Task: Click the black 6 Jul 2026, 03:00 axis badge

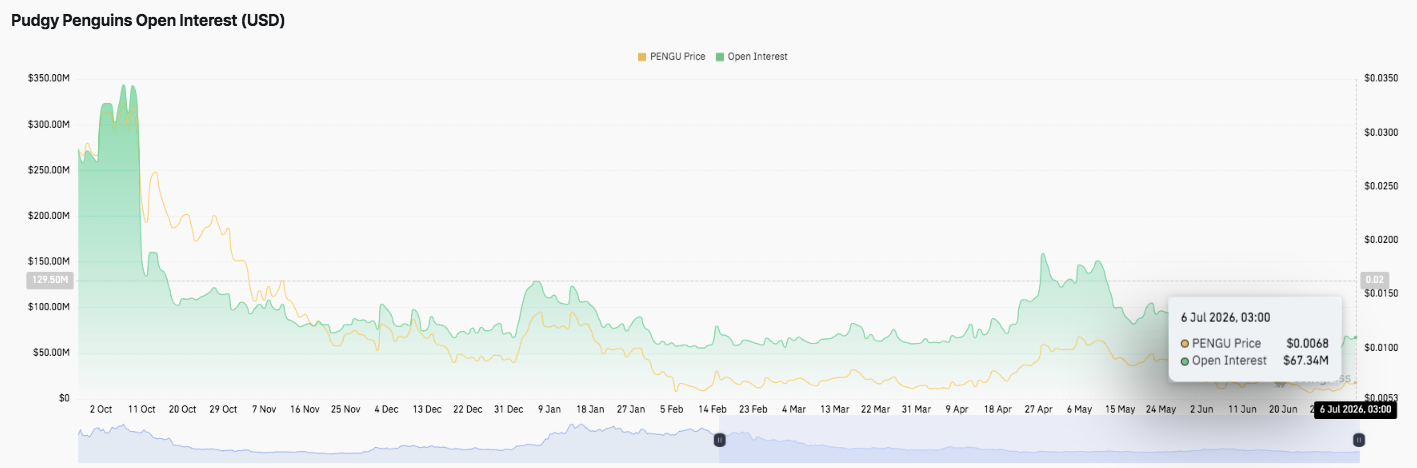Action: pos(1354,410)
